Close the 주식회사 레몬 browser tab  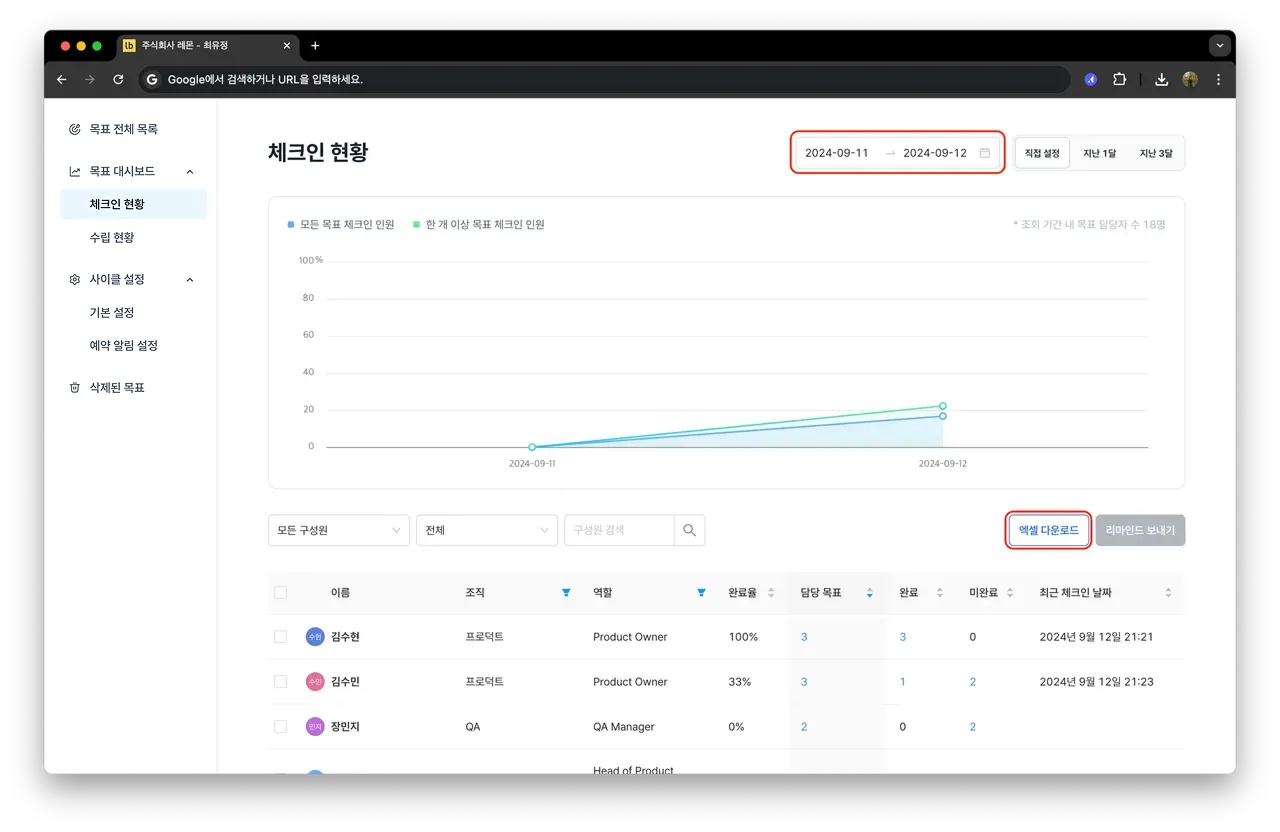coord(287,46)
